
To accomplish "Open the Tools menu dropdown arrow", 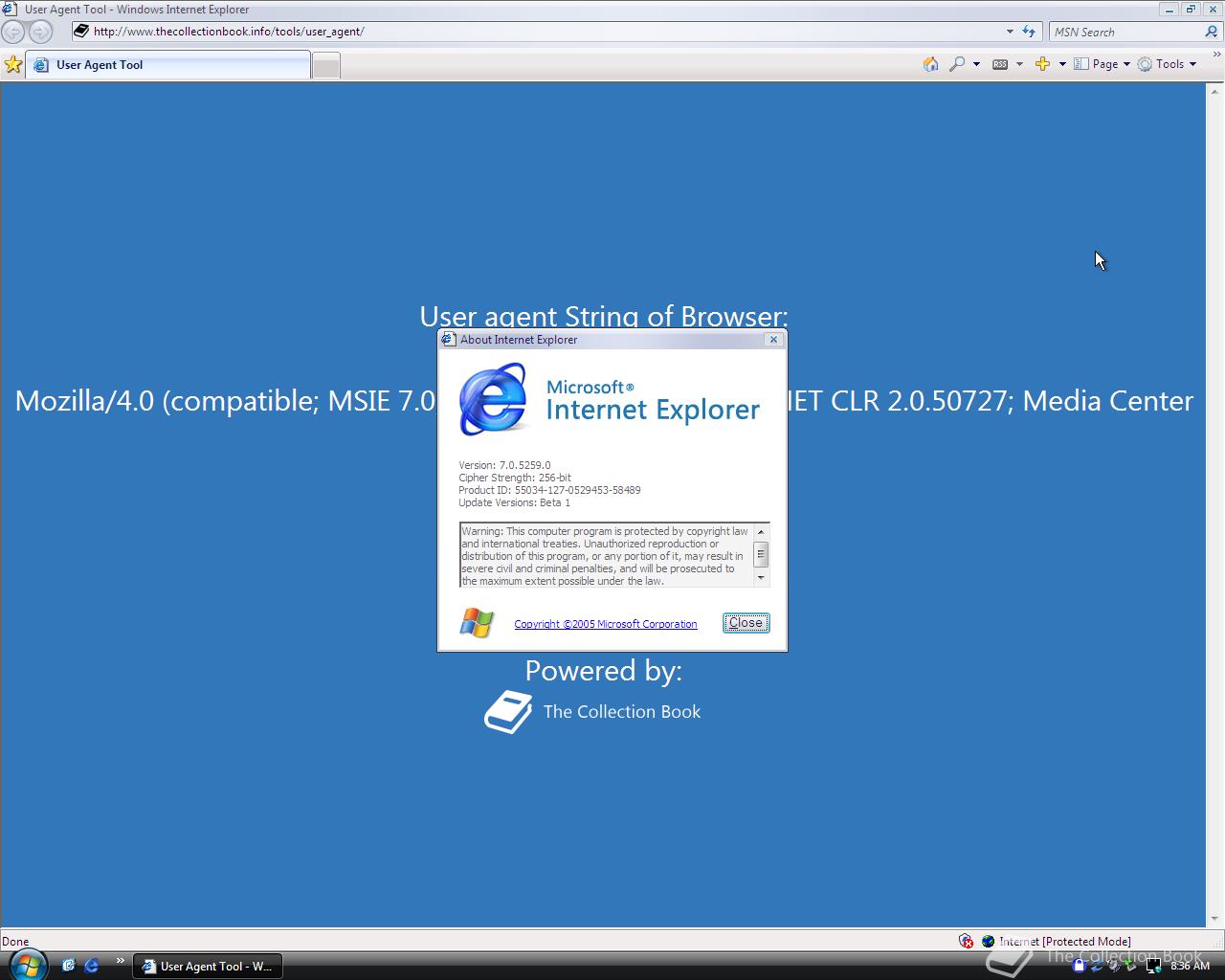I will coord(1192,64).
